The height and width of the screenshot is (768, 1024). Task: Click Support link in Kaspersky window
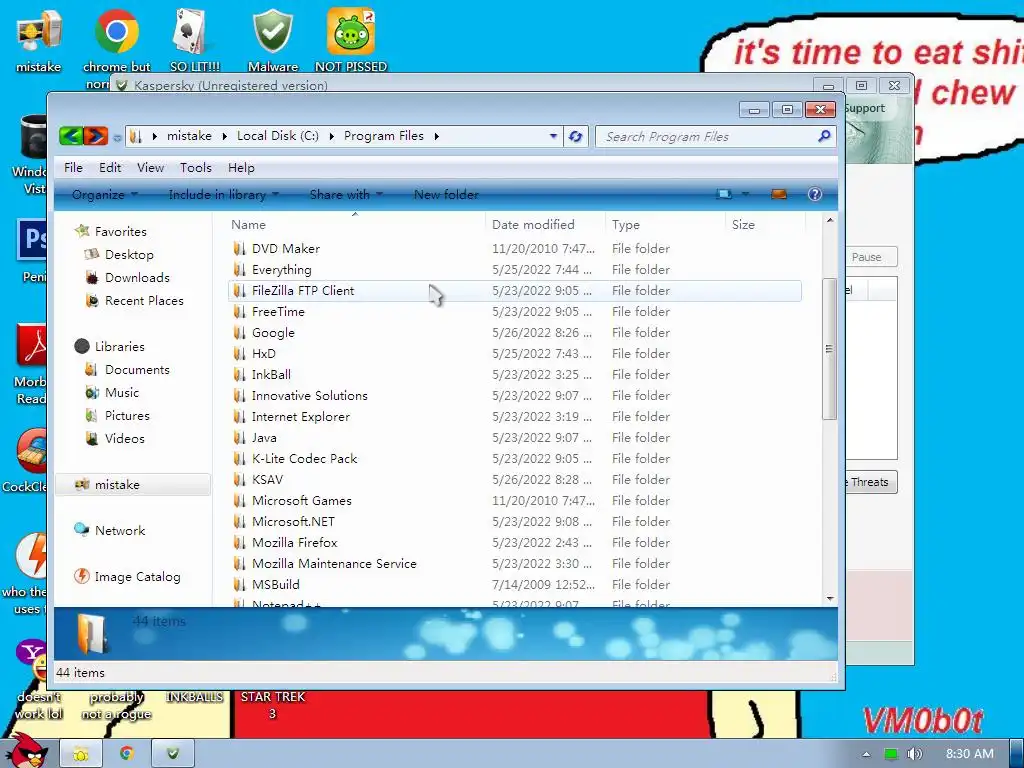pyautogui.click(x=865, y=108)
